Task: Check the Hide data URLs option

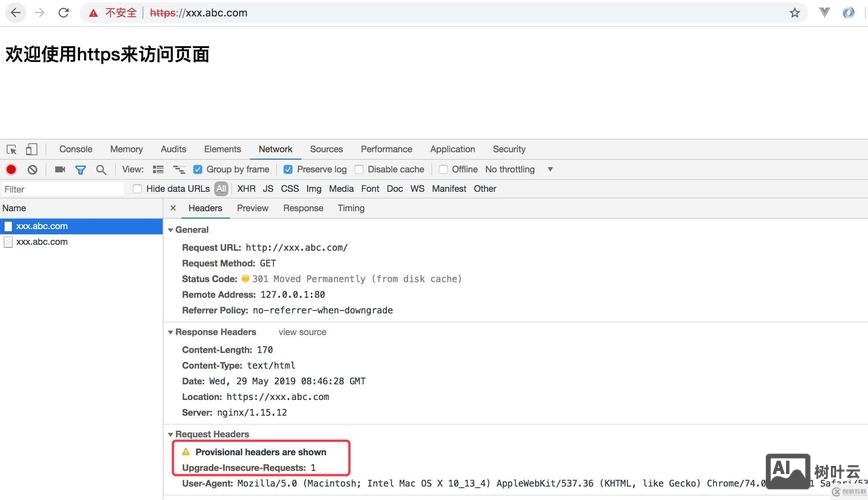Action: coord(138,189)
